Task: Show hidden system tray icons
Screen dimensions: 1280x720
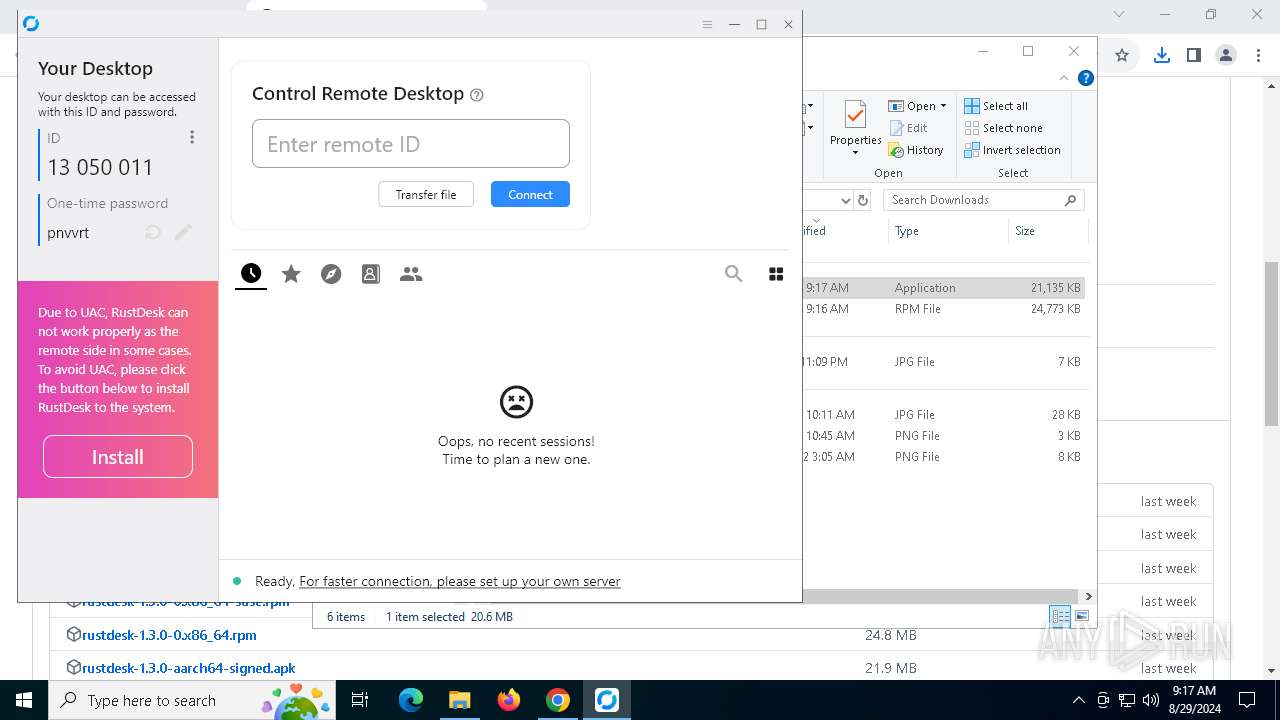Action: coord(1078,700)
